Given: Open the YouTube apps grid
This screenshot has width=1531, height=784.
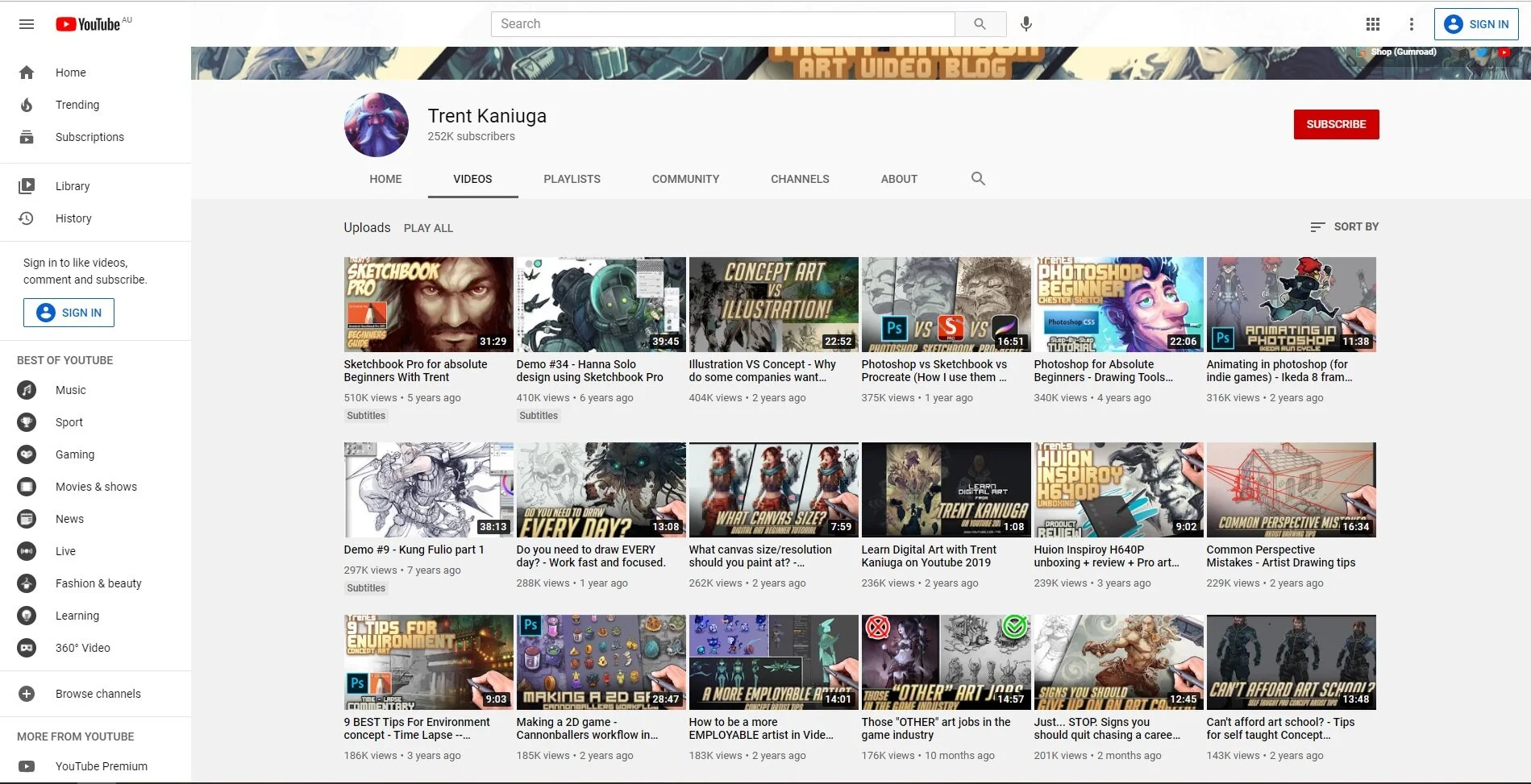Looking at the screenshot, I should click(1373, 24).
